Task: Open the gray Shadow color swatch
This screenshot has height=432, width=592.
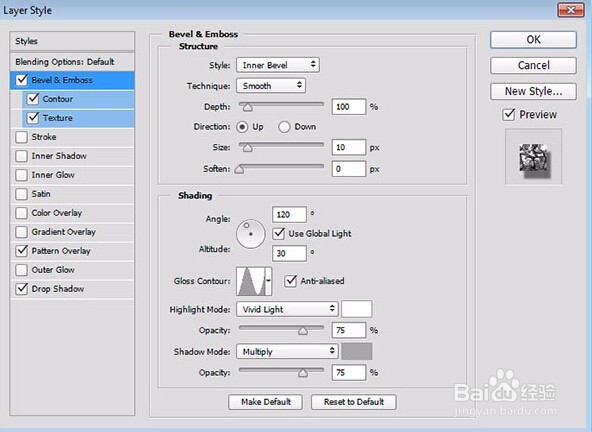Action: [356, 352]
